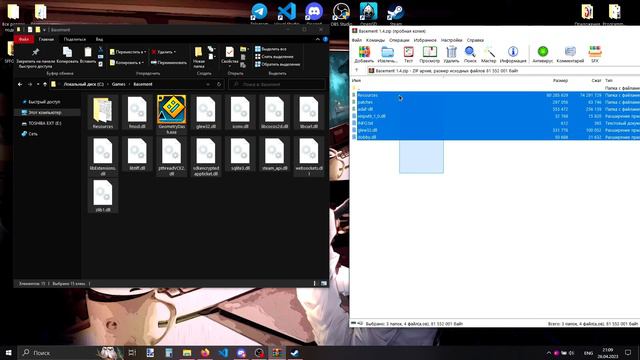Open WinRAR Операции menu
This screenshot has height=360, width=640.
tap(399, 40)
